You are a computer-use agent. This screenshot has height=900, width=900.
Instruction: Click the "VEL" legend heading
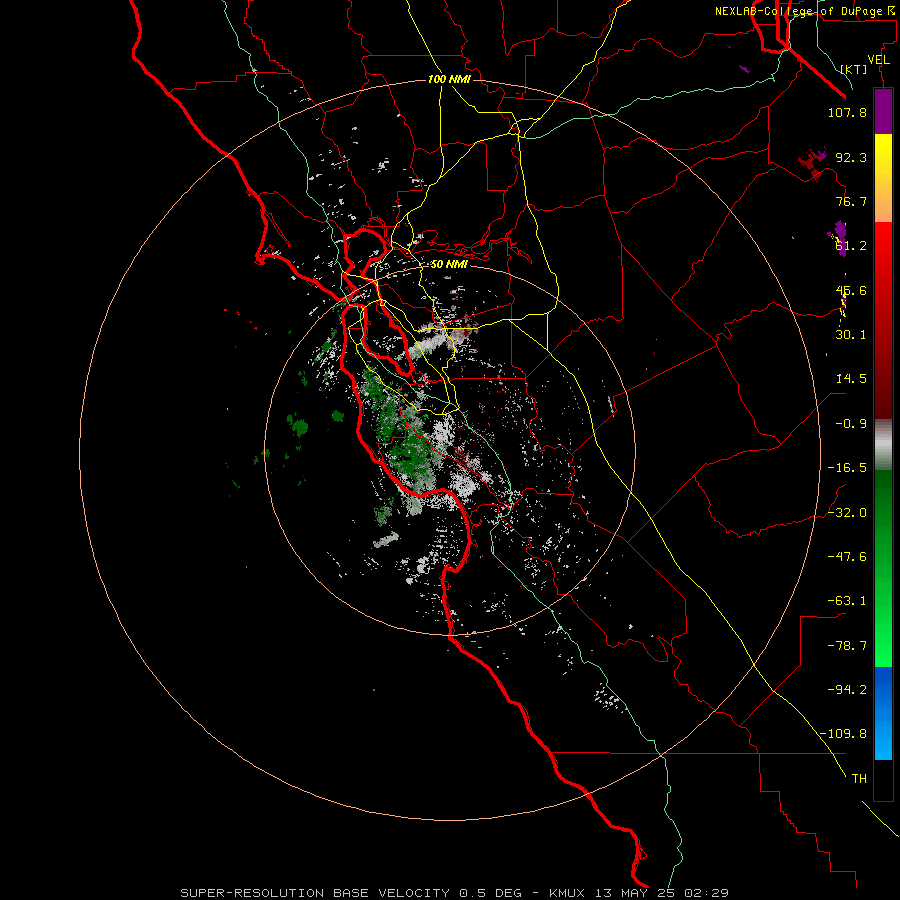[878, 60]
